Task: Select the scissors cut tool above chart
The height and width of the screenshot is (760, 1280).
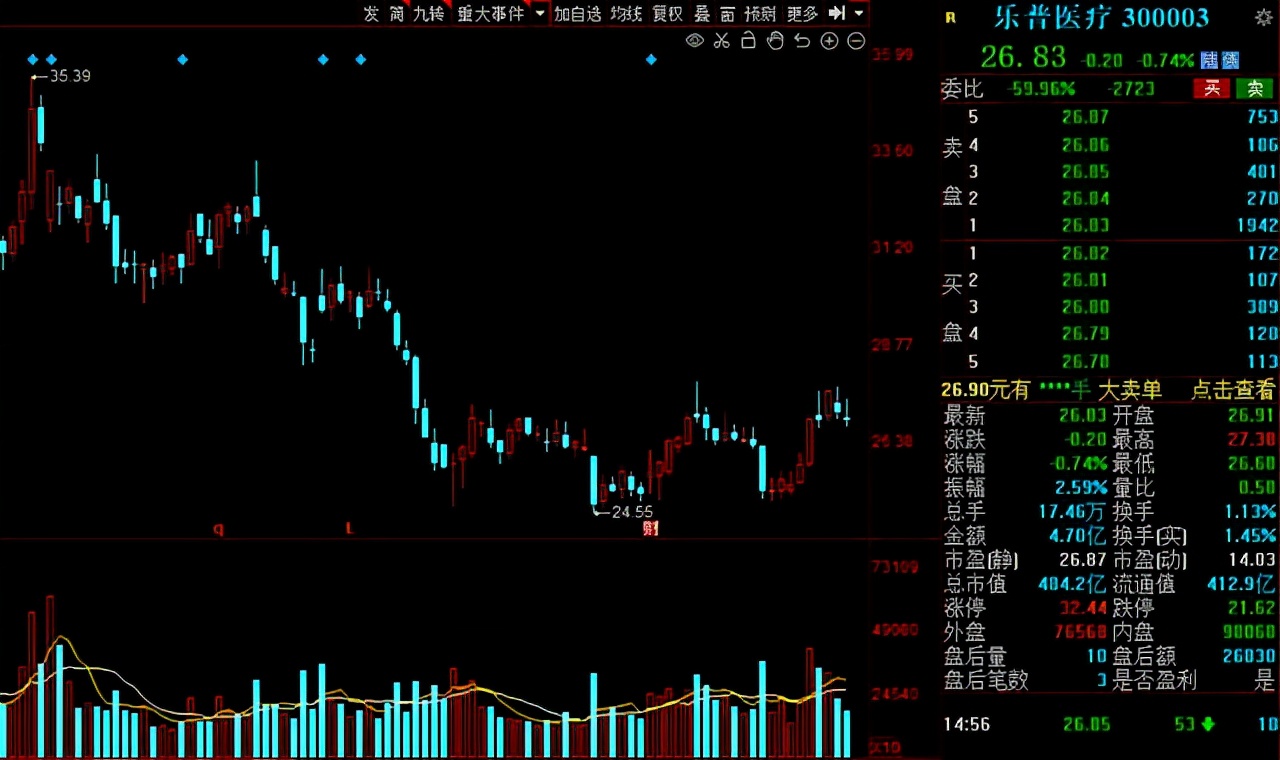Action: point(721,41)
